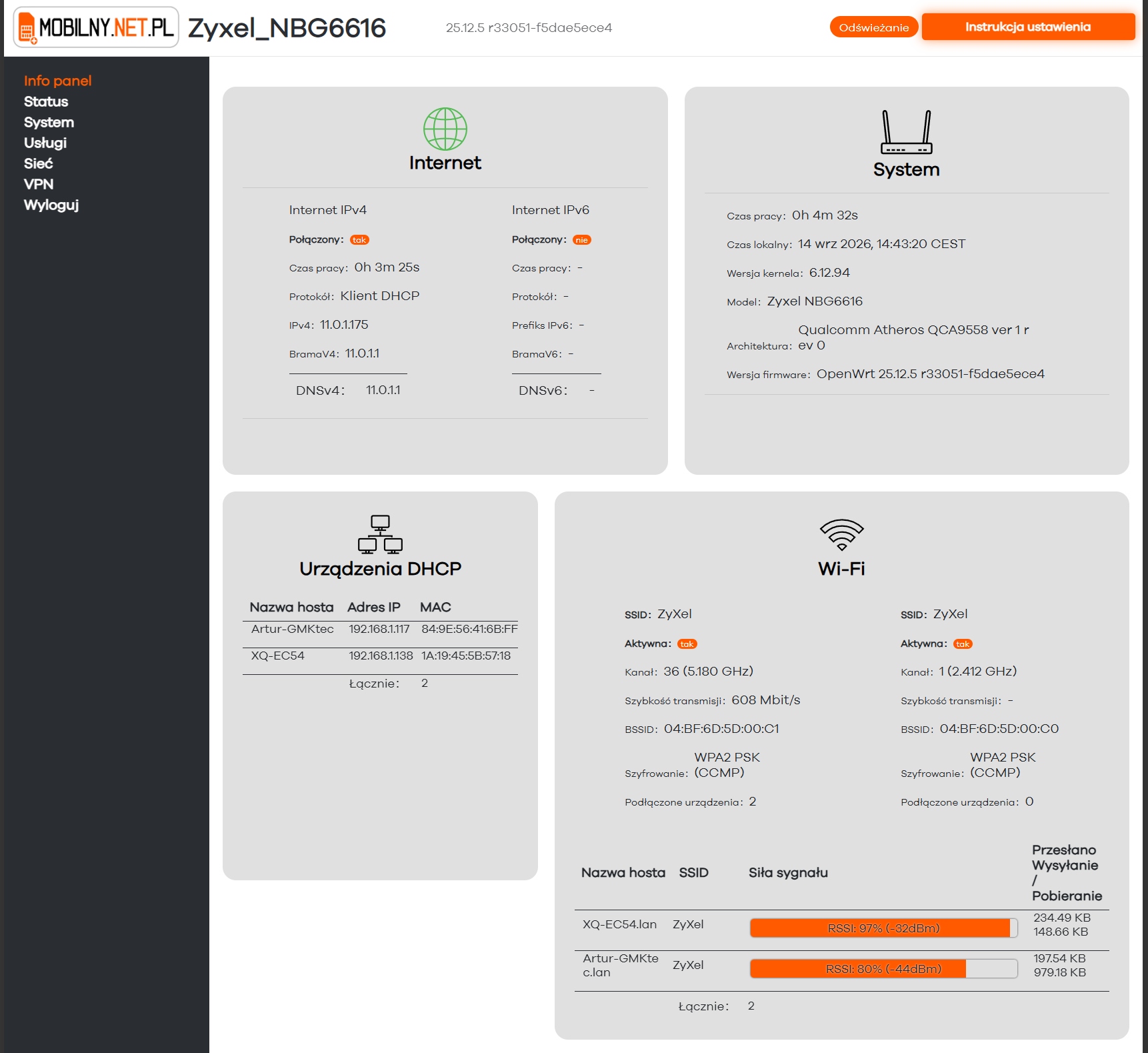The width and height of the screenshot is (1148, 1053).
Task: Click IP address 192.168.1.138
Action: click(x=381, y=656)
